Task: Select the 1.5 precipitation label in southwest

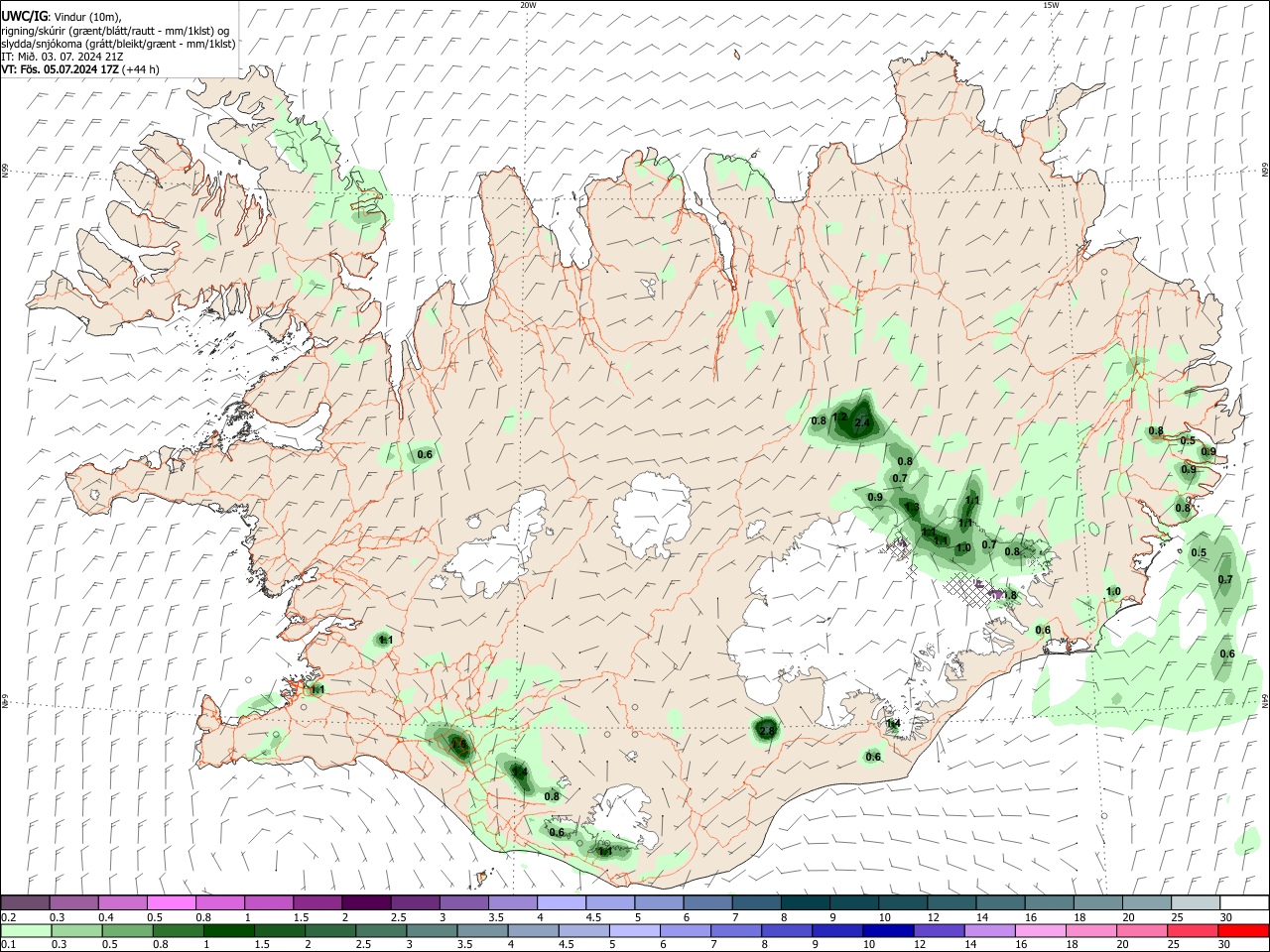Action: point(458,744)
